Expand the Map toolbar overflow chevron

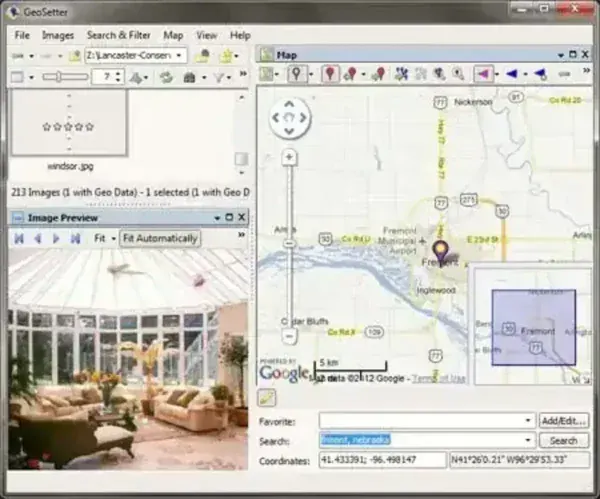(586, 71)
